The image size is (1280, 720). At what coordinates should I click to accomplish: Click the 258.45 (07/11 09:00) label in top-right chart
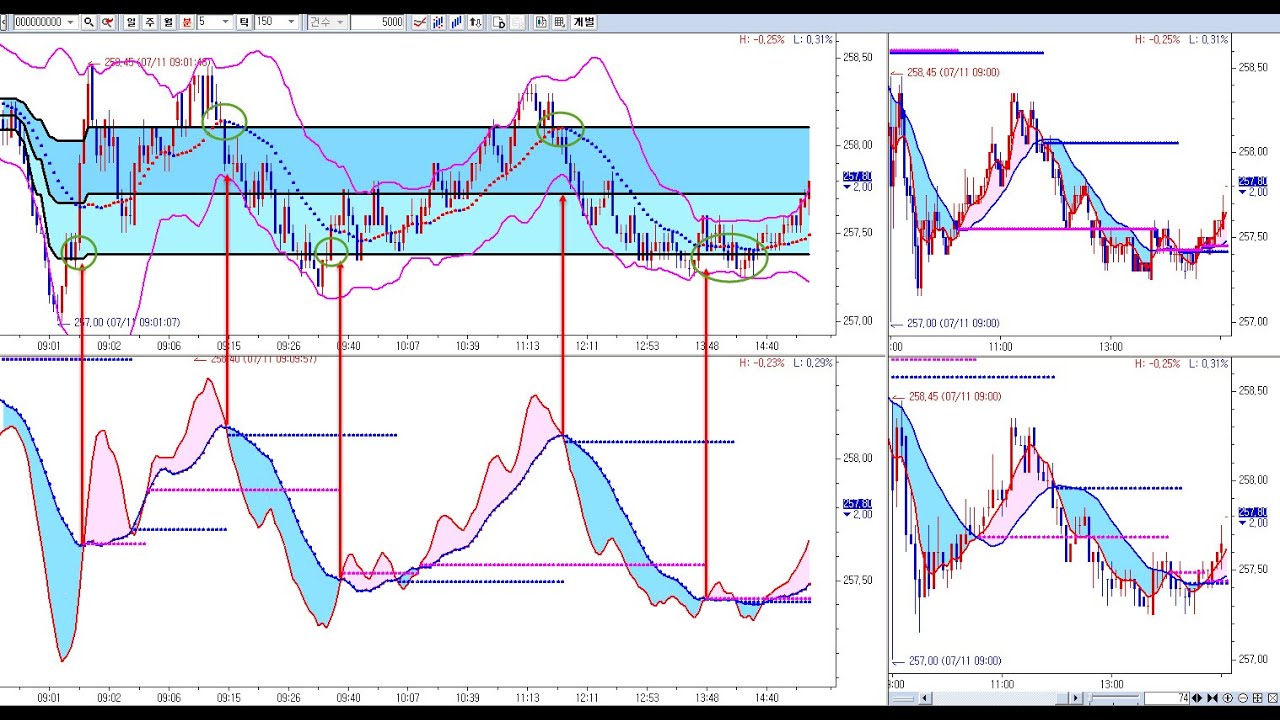point(954,72)
